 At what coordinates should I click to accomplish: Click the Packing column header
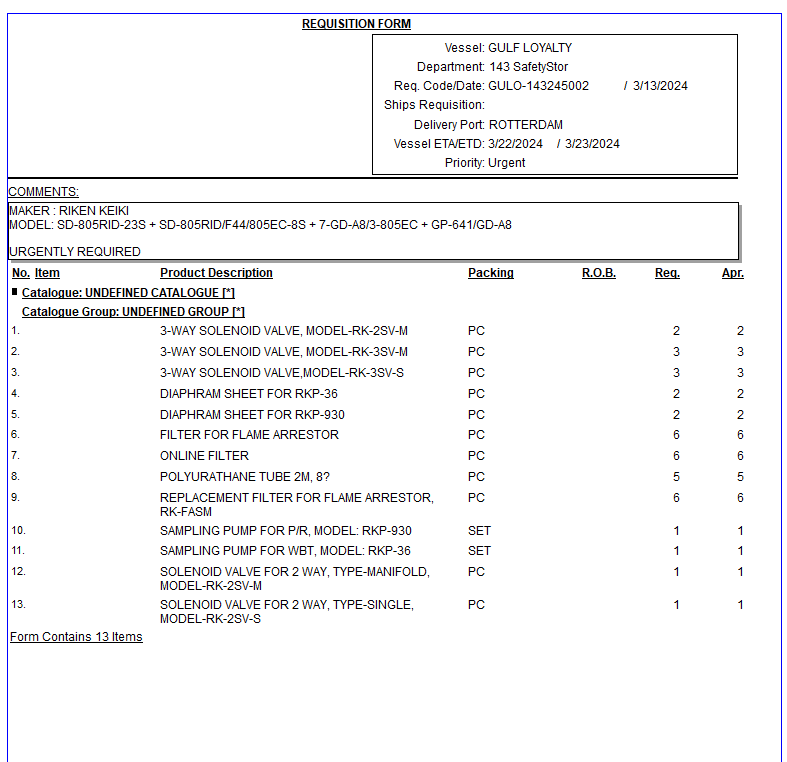[490, 273]
